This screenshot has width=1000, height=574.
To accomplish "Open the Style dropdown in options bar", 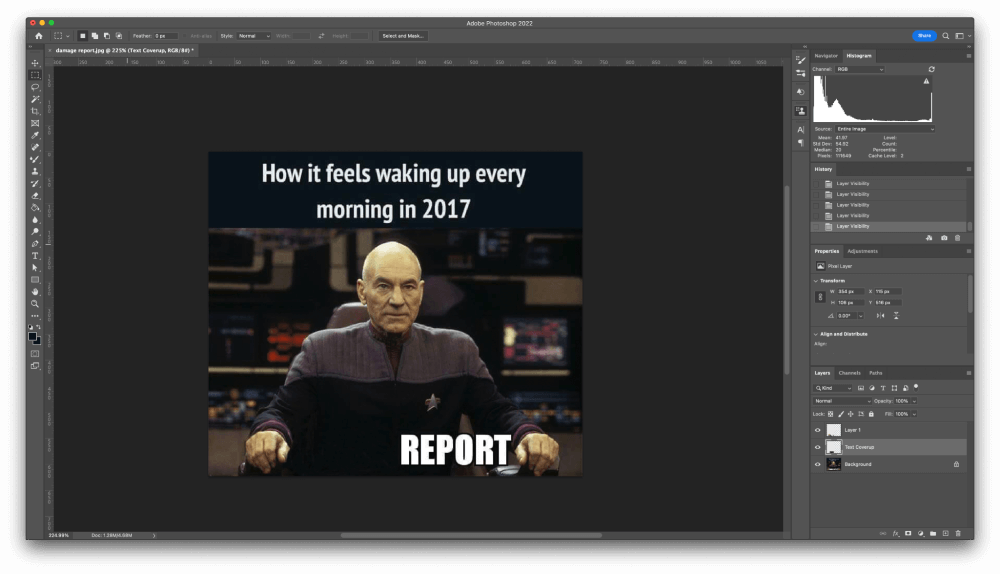I will [x=254, y=35].
